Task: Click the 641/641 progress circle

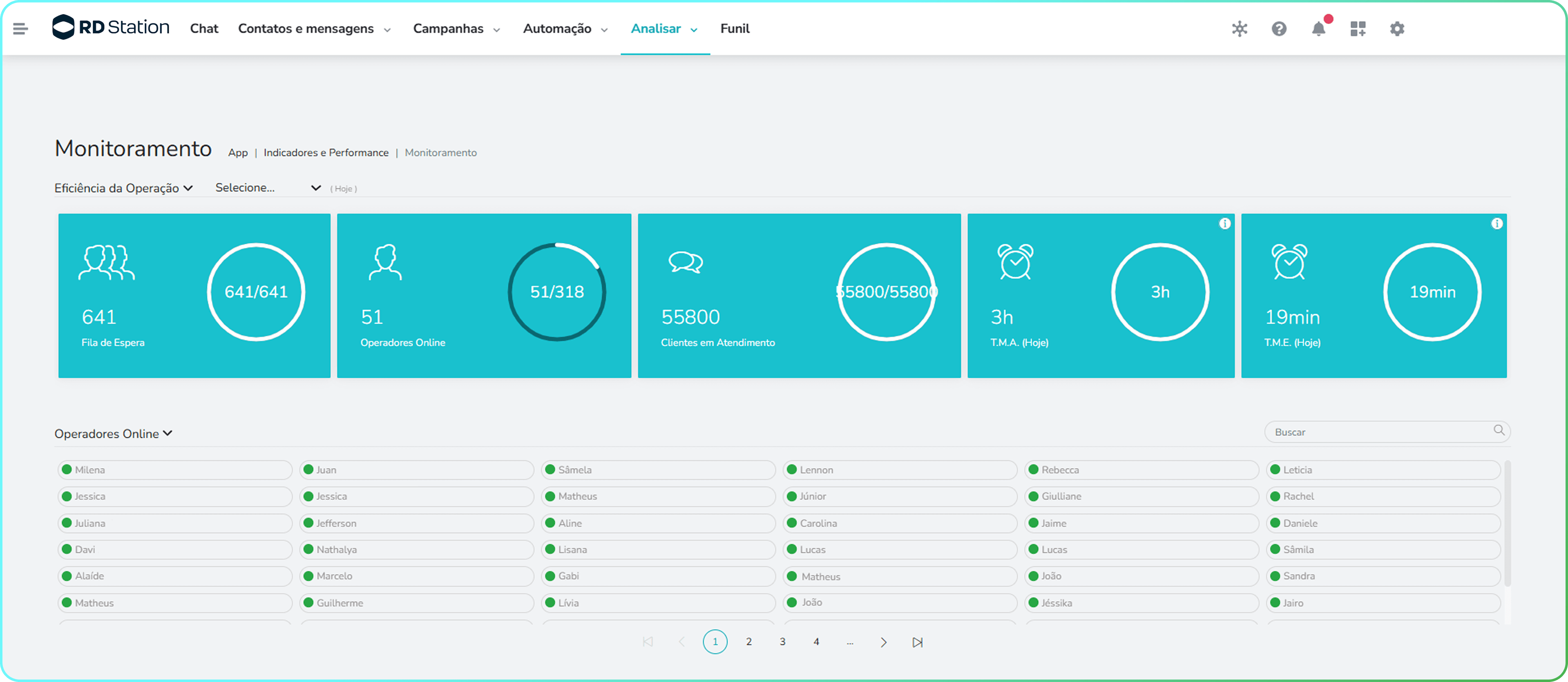Action: (x=256, y=292)
